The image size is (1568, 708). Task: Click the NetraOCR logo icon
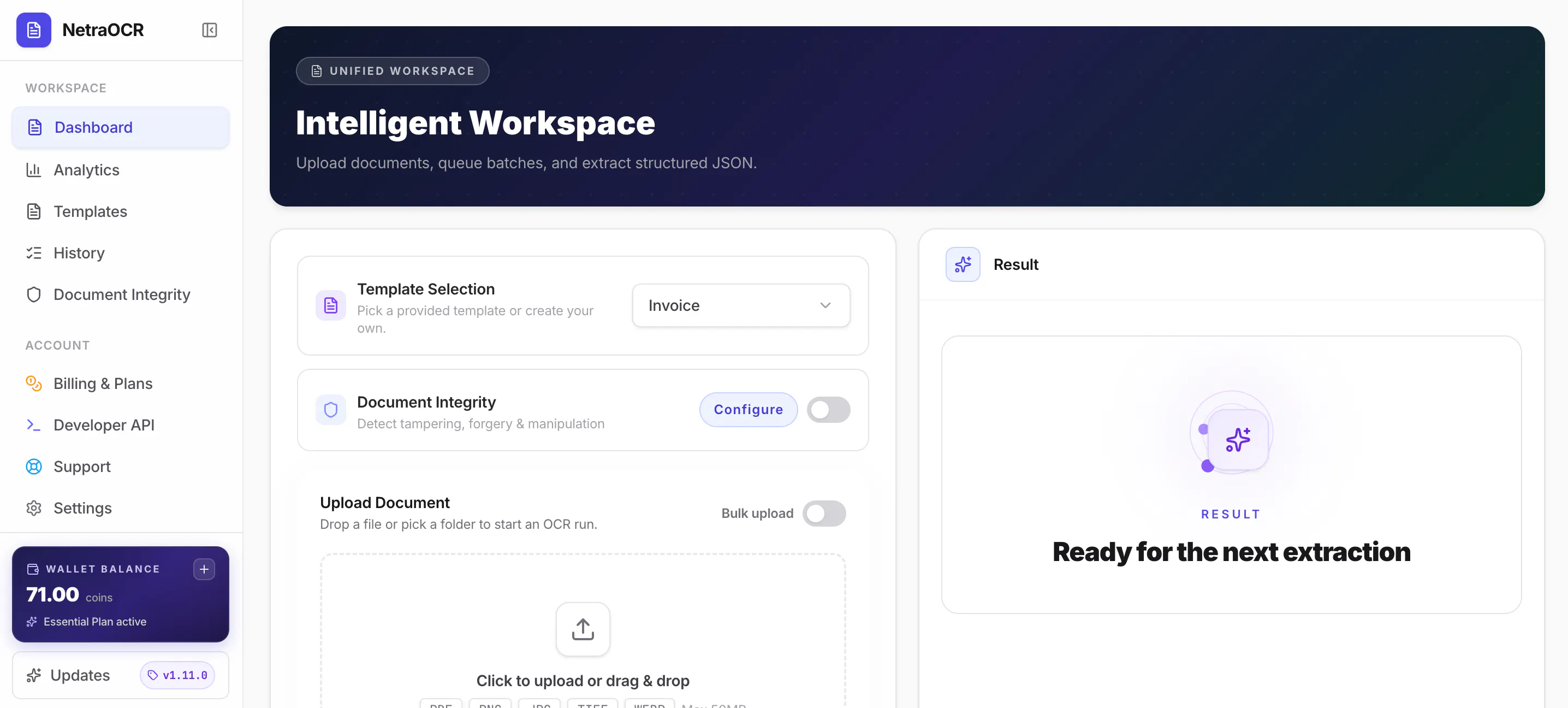(33, 30)
